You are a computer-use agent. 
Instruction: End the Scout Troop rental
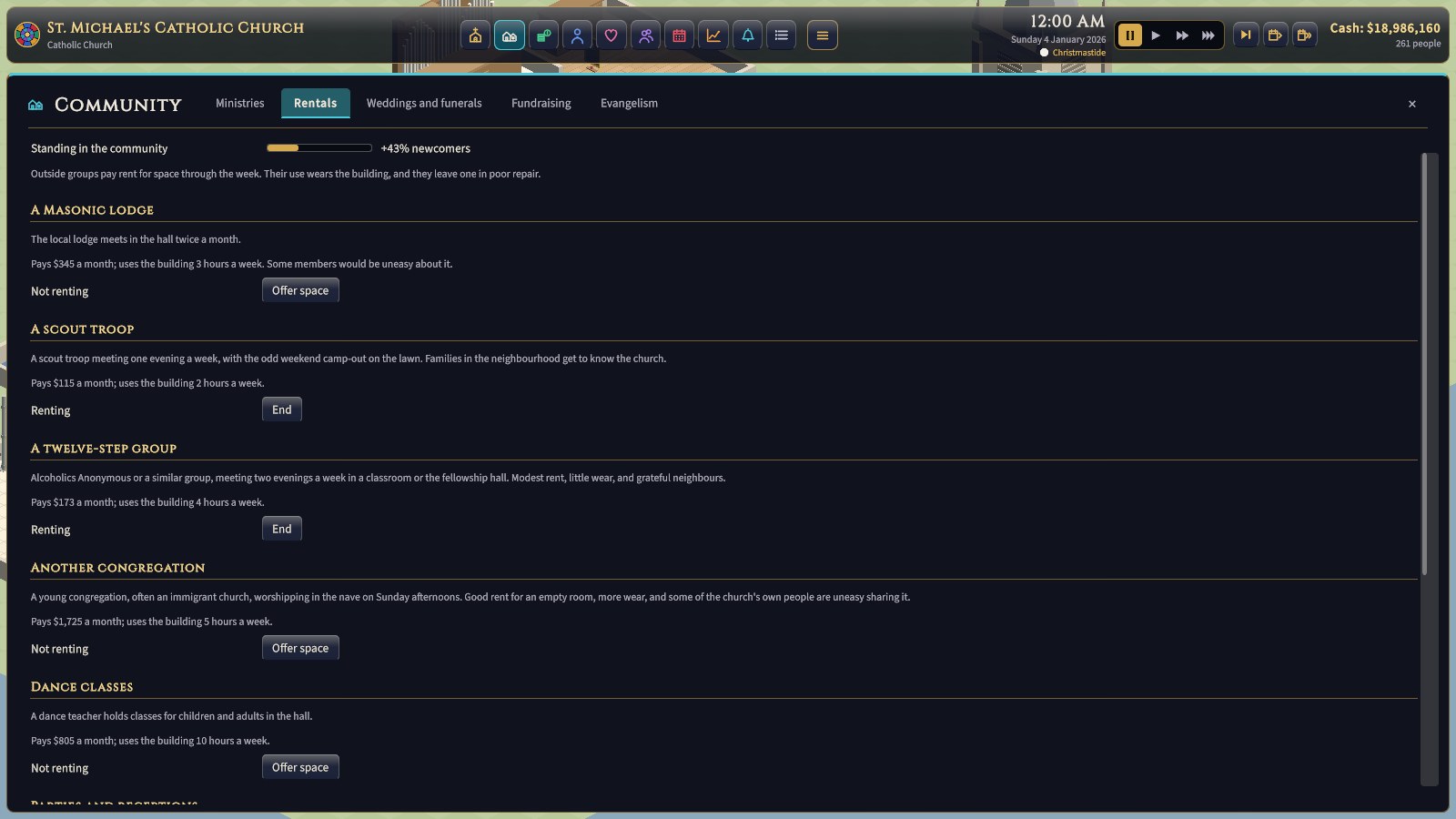coord(282,409)
